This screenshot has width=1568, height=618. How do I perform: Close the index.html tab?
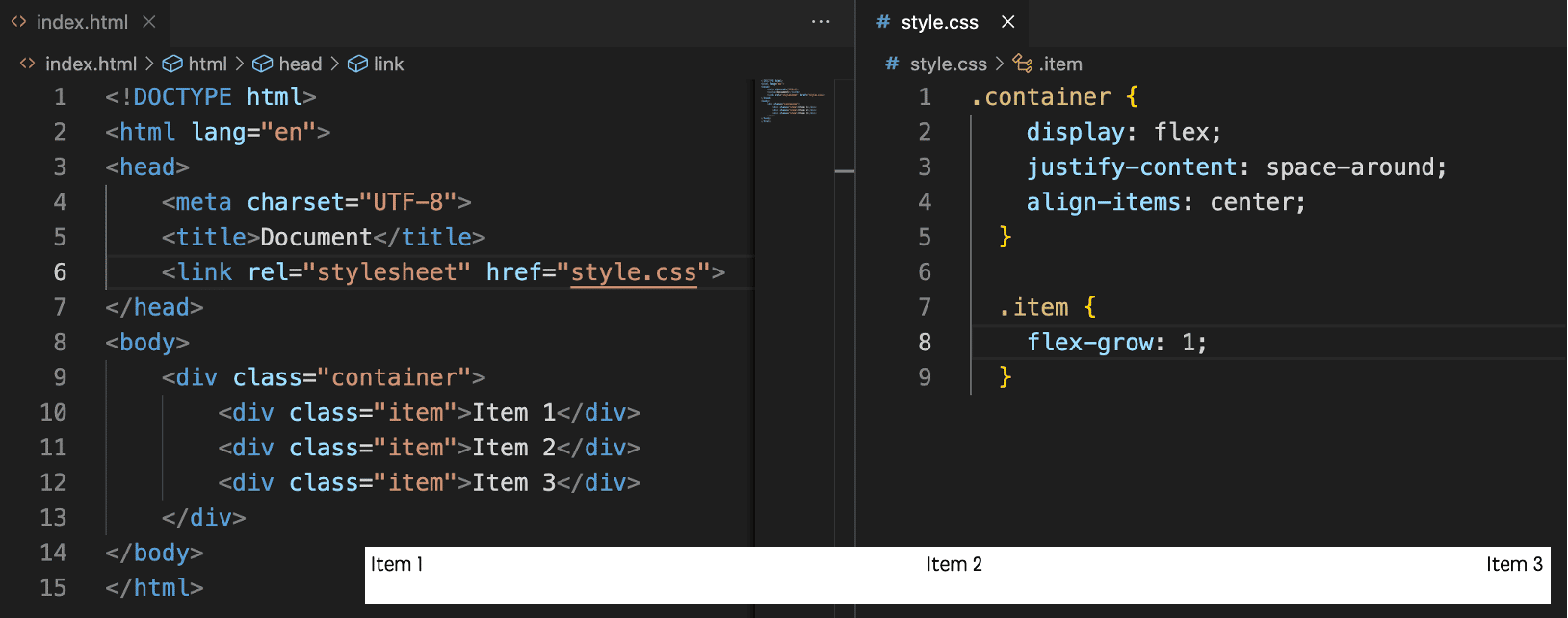pyautogui.click(x=148, y=22)
